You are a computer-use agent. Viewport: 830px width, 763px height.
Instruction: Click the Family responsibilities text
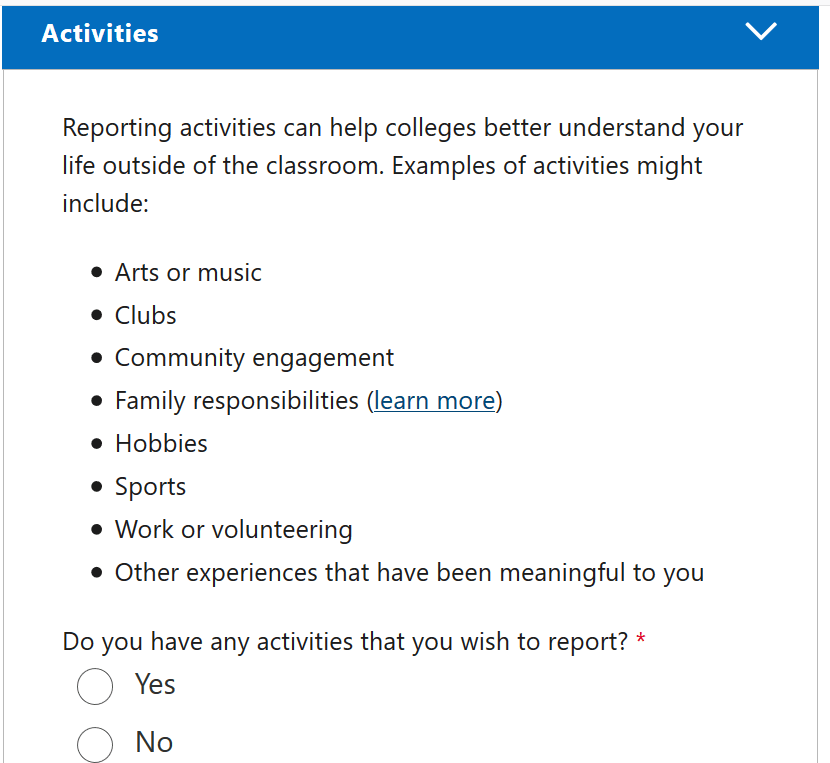pyautogui.click(x=237, y=401)
